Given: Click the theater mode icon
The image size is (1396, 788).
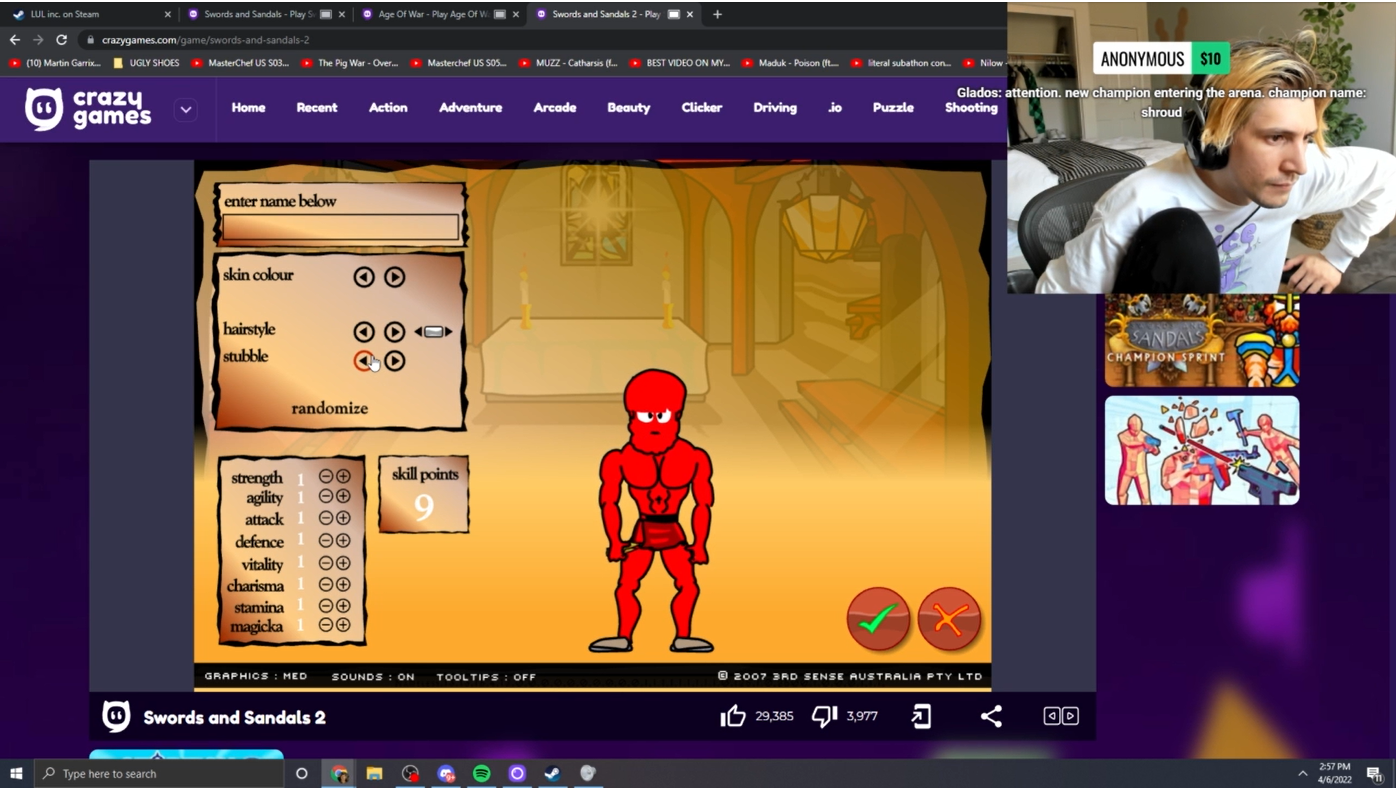Looking at the screenshot, I should (1061, 716).
